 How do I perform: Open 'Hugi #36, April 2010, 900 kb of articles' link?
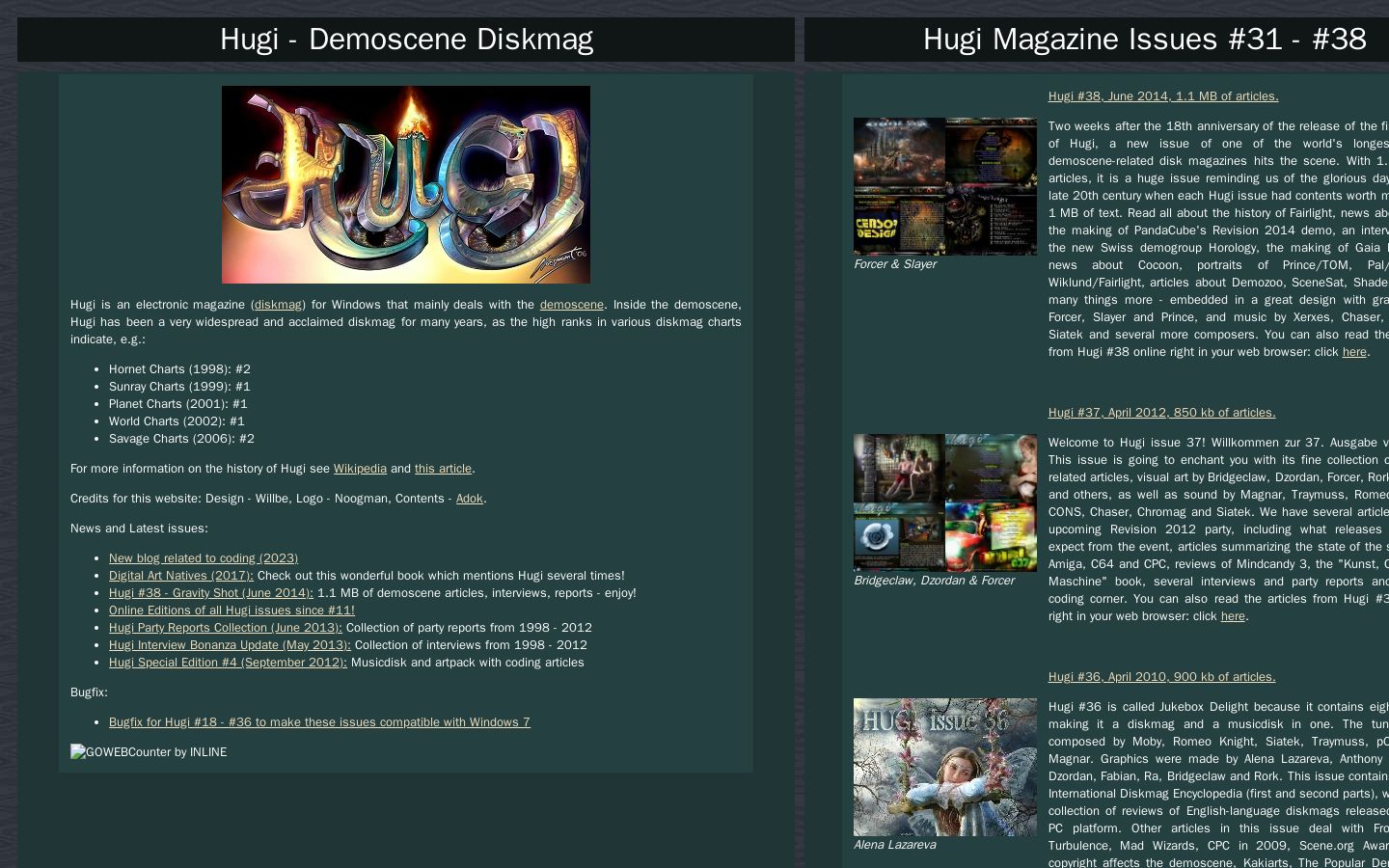(x=1161, y=677)
